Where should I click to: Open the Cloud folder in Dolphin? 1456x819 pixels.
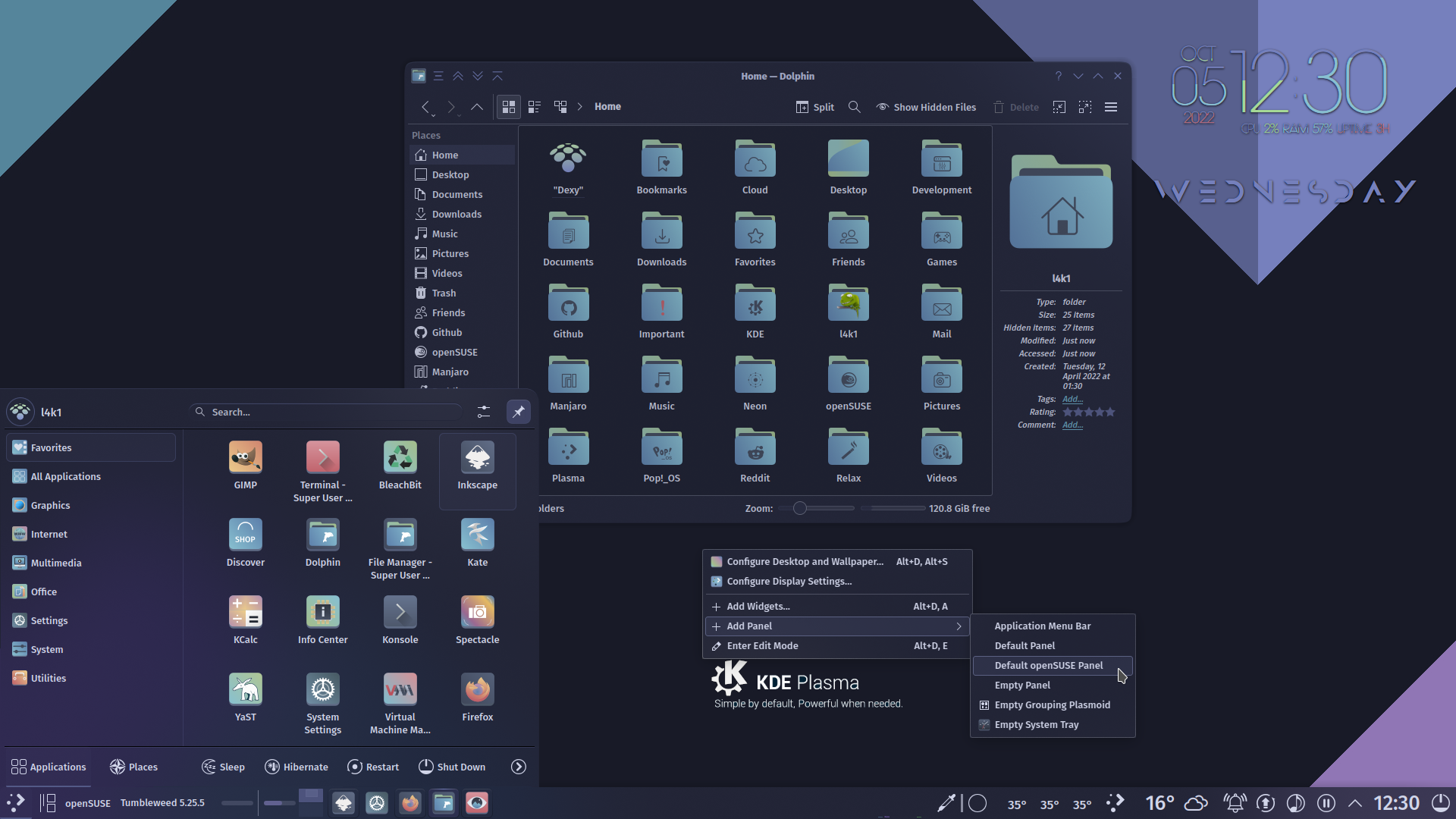755,161
